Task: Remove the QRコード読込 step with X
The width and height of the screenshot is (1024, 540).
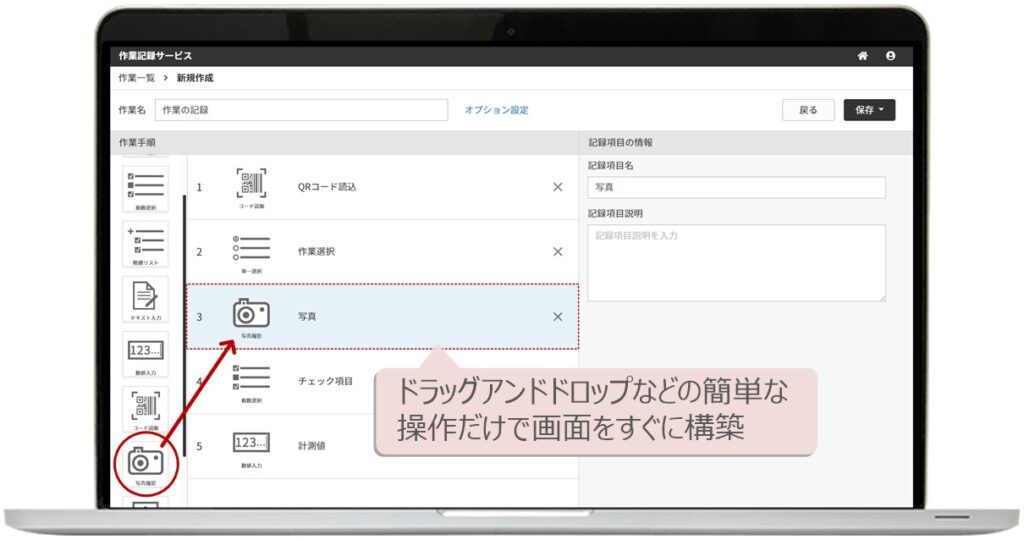Action: [558, 187]
